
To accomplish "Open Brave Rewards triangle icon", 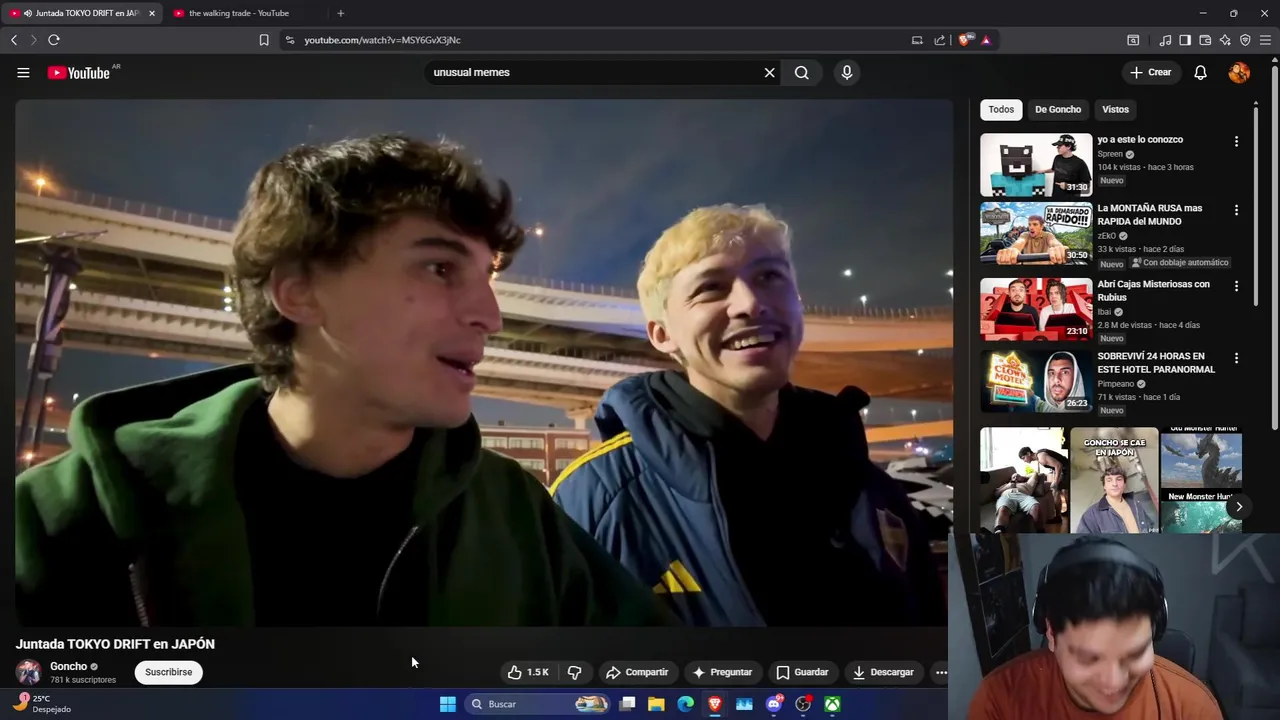I will [986, 40].
